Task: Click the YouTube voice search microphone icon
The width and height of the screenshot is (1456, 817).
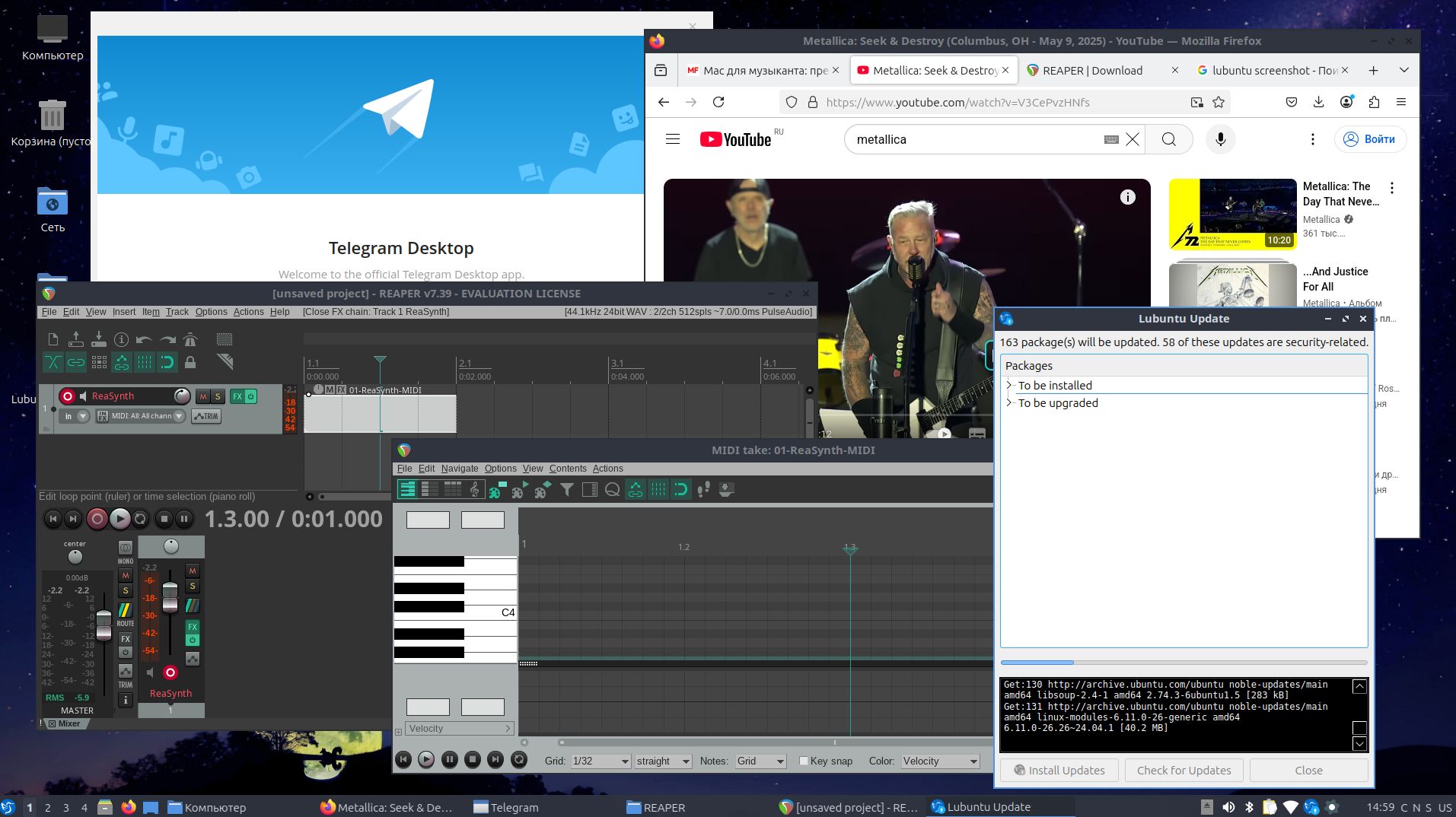Action: (1221, 139)
